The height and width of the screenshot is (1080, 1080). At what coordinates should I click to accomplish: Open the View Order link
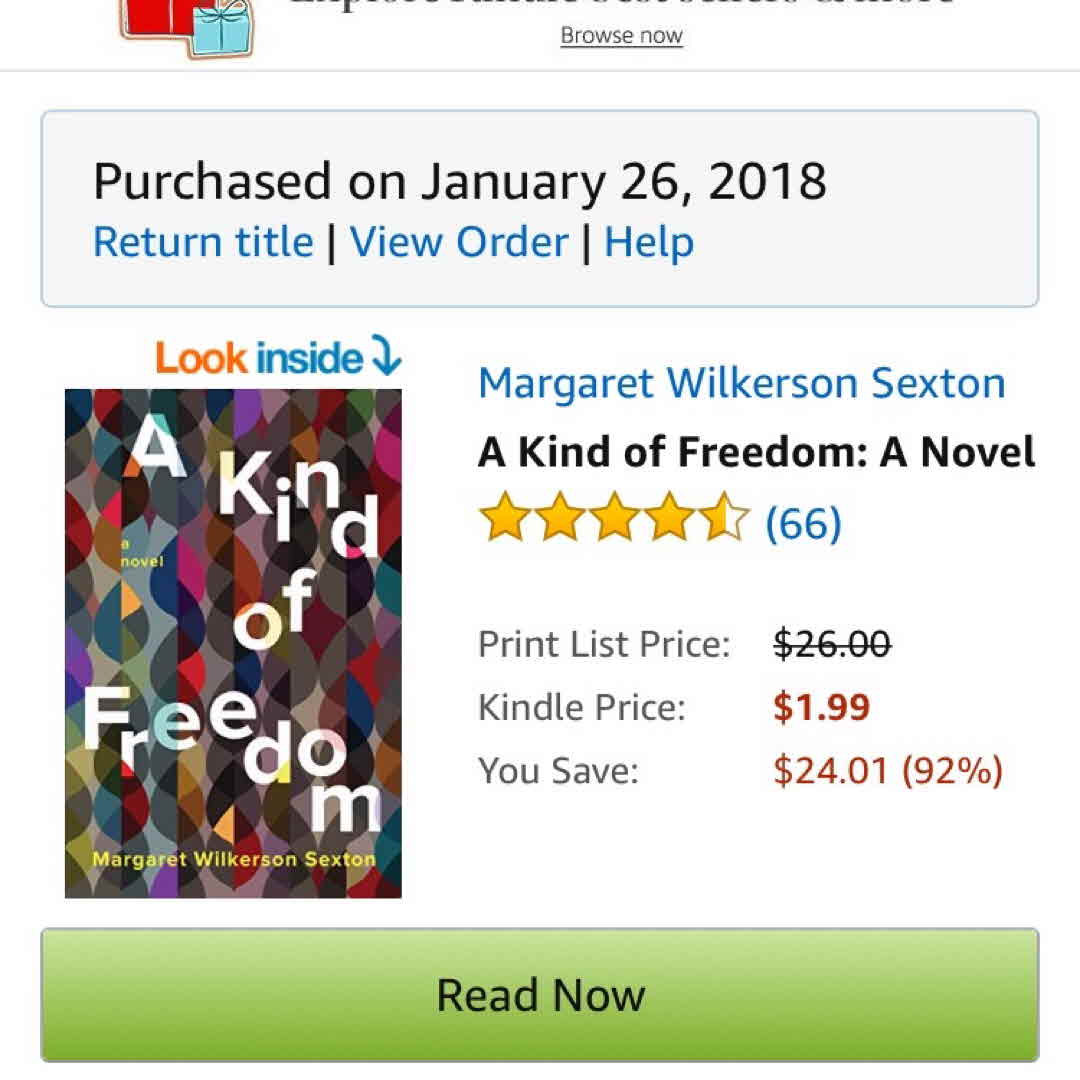[x=459, y=242]
